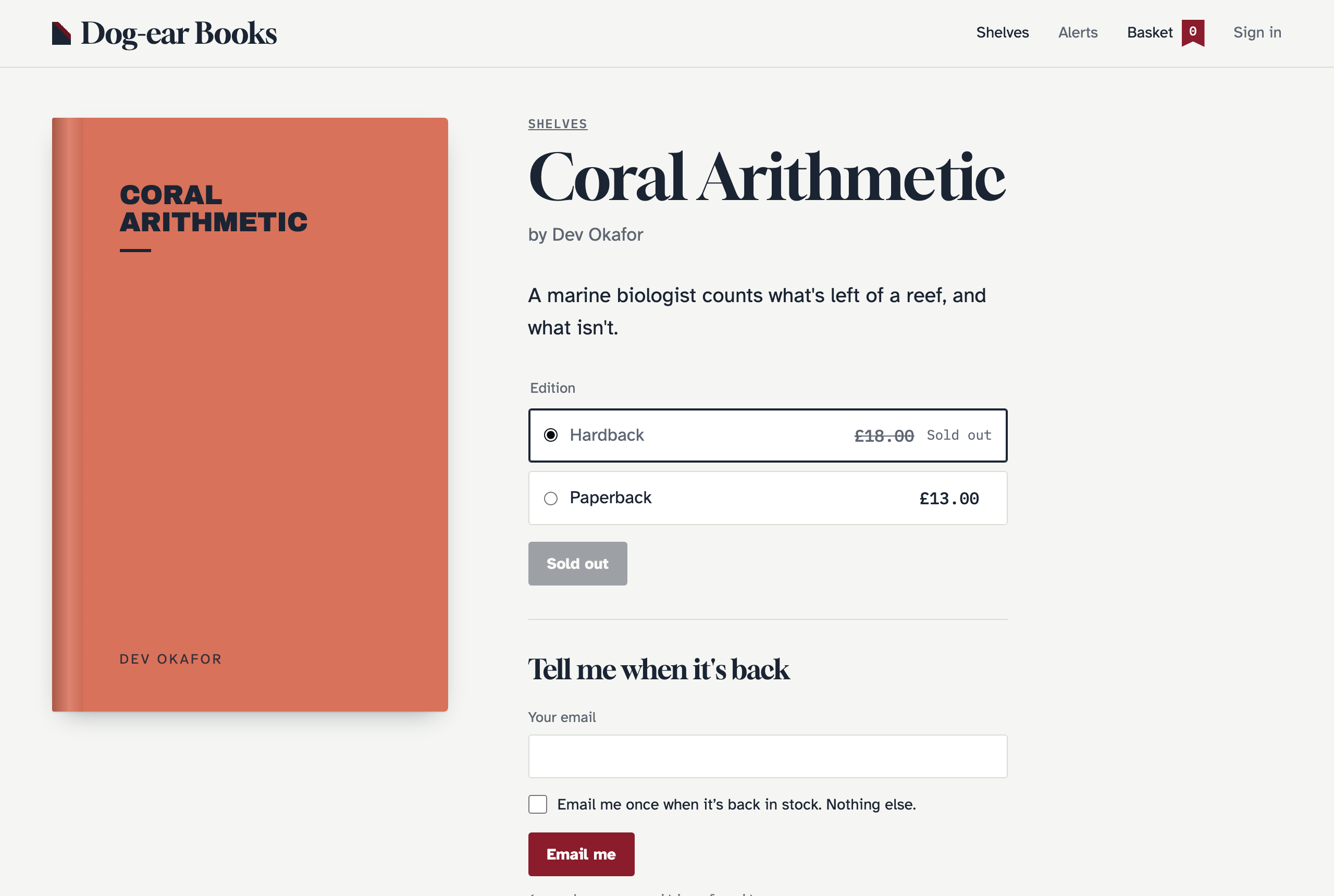Select the Hardback edition radio button
The height and width of the screenshot is (896, 1334).
pyautogui.click(x=550, y=435)
